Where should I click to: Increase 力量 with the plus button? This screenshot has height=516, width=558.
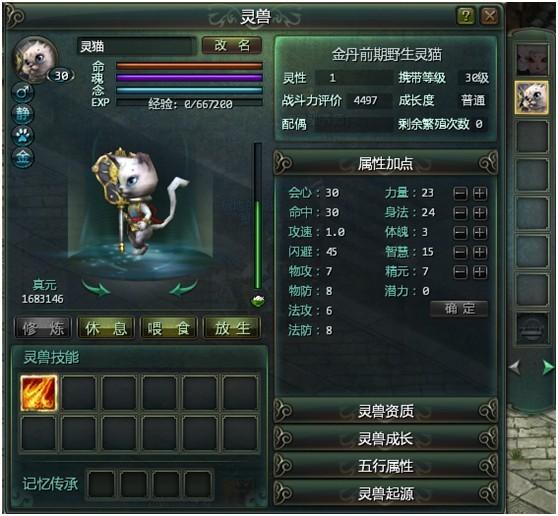[x=480, y=193]
